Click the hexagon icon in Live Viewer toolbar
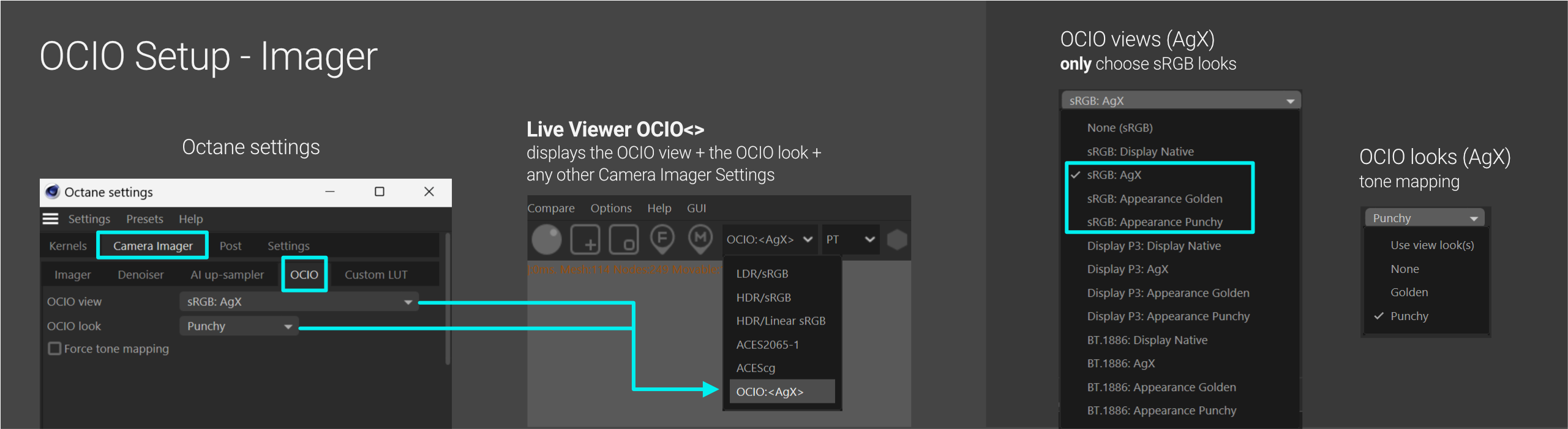The width and height of the screenshot is (1568, 429). (x=896, y=239)
